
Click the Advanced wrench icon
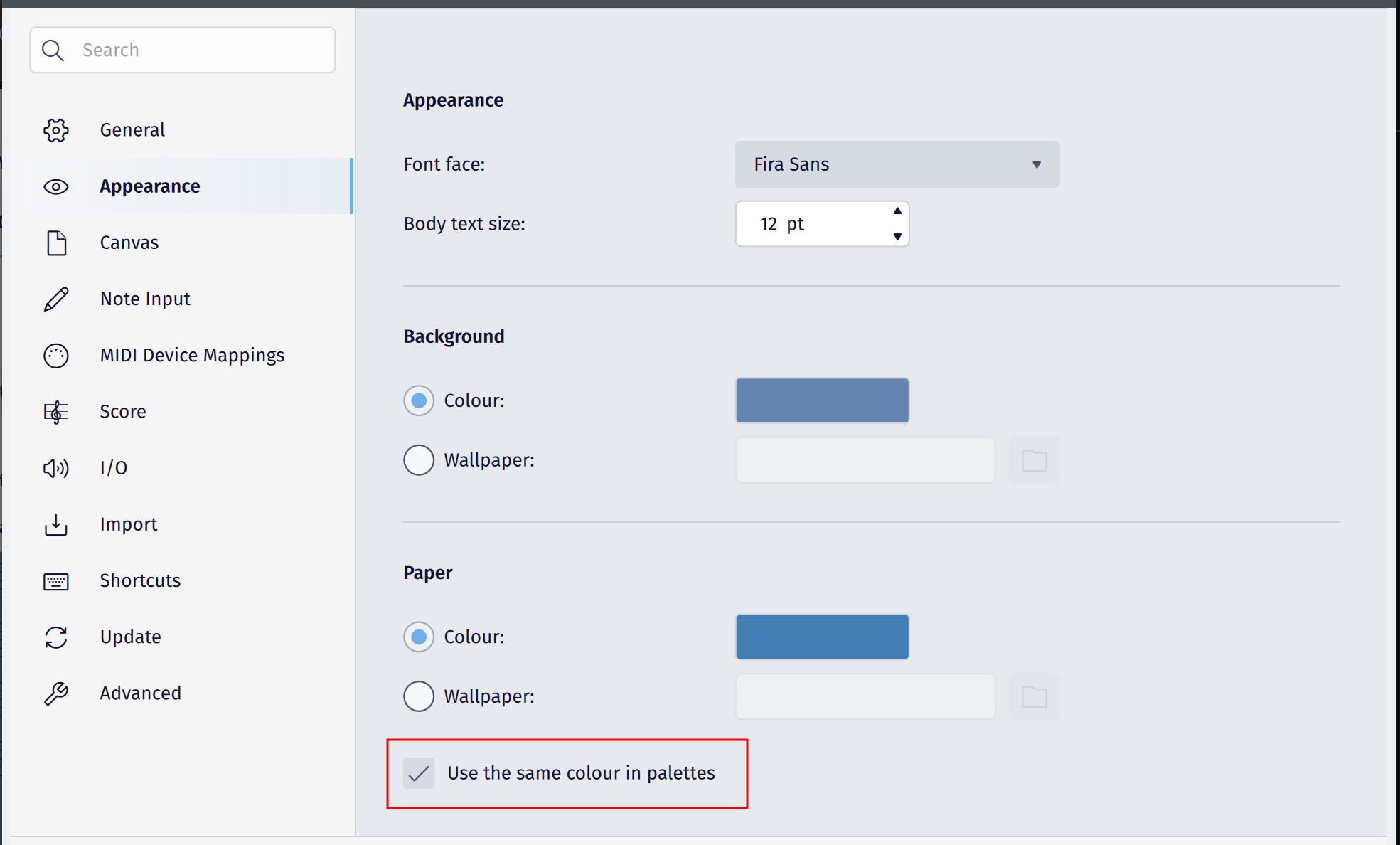click(56, 693)
